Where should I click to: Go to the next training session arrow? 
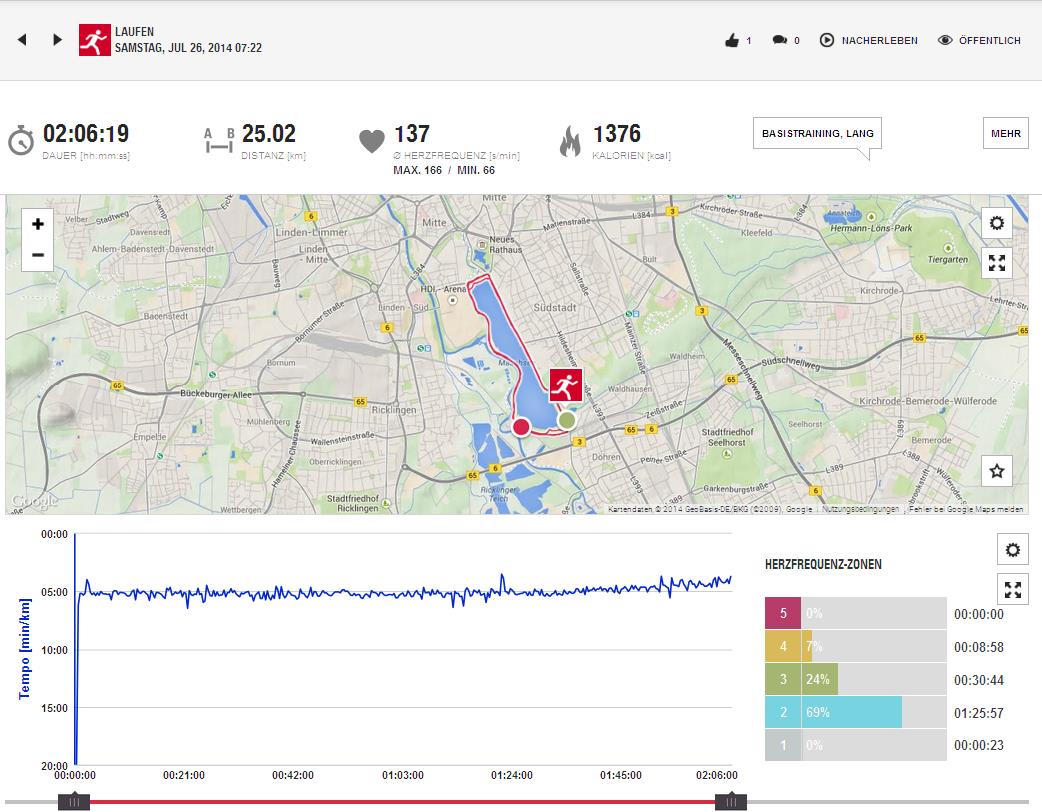coord(57,40)
